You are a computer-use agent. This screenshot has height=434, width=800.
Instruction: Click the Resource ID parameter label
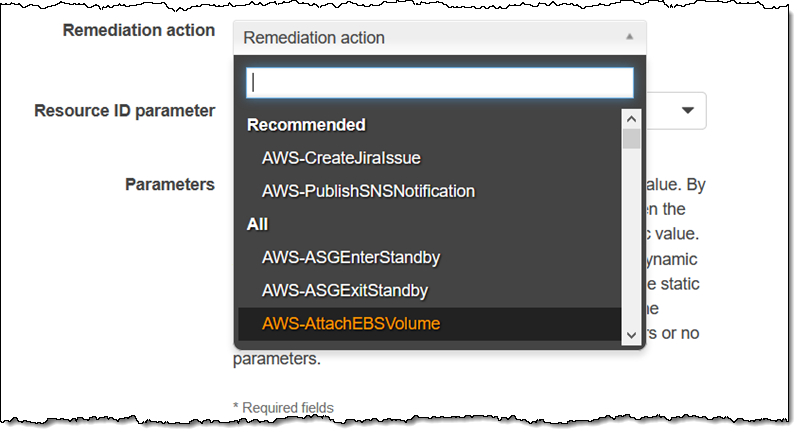click(124, 110)
